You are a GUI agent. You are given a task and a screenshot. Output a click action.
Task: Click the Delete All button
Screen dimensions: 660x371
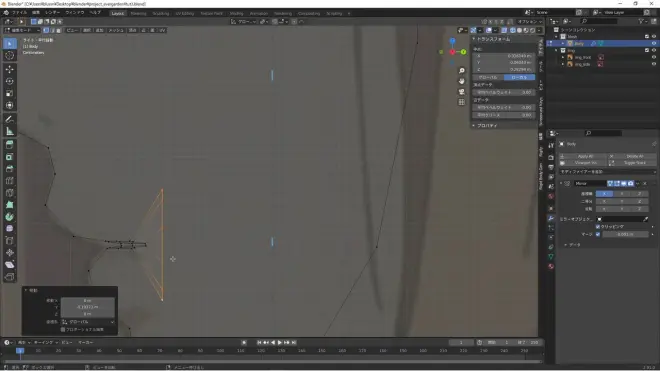633,156
